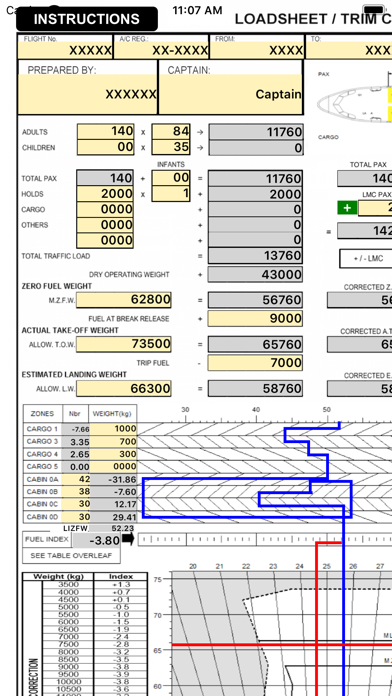Image resolution: width=392 pixels, height=696 pixels.
Task: Edit CABIN 0C passenger count 30
Action: pos(76,504)
